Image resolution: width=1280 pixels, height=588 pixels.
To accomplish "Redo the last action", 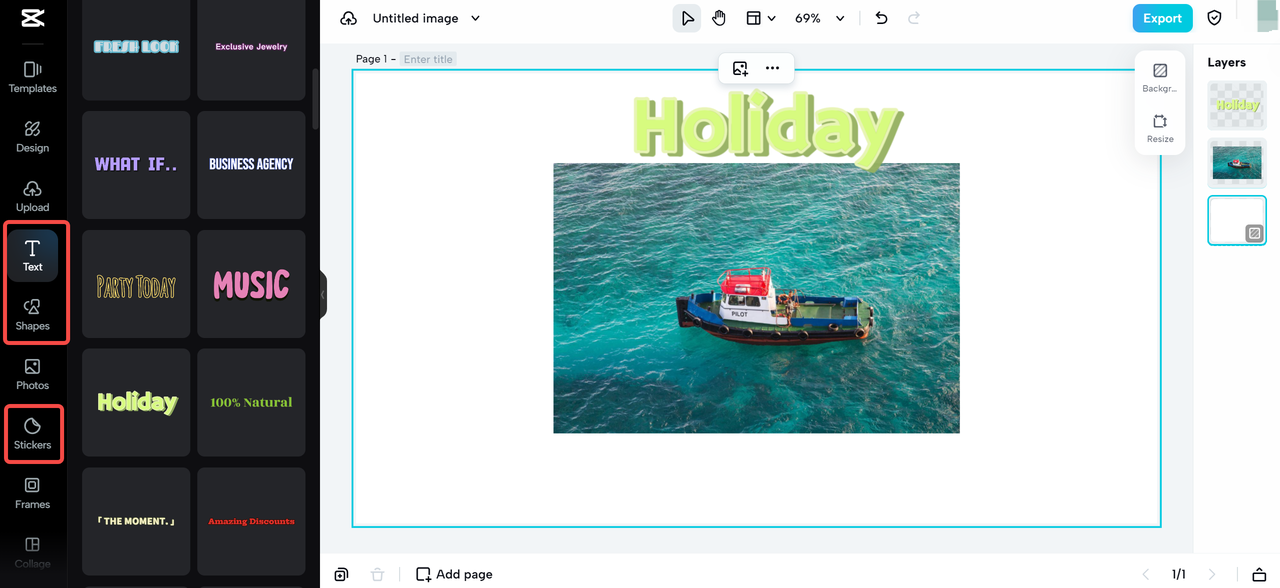I will (913, 18).
